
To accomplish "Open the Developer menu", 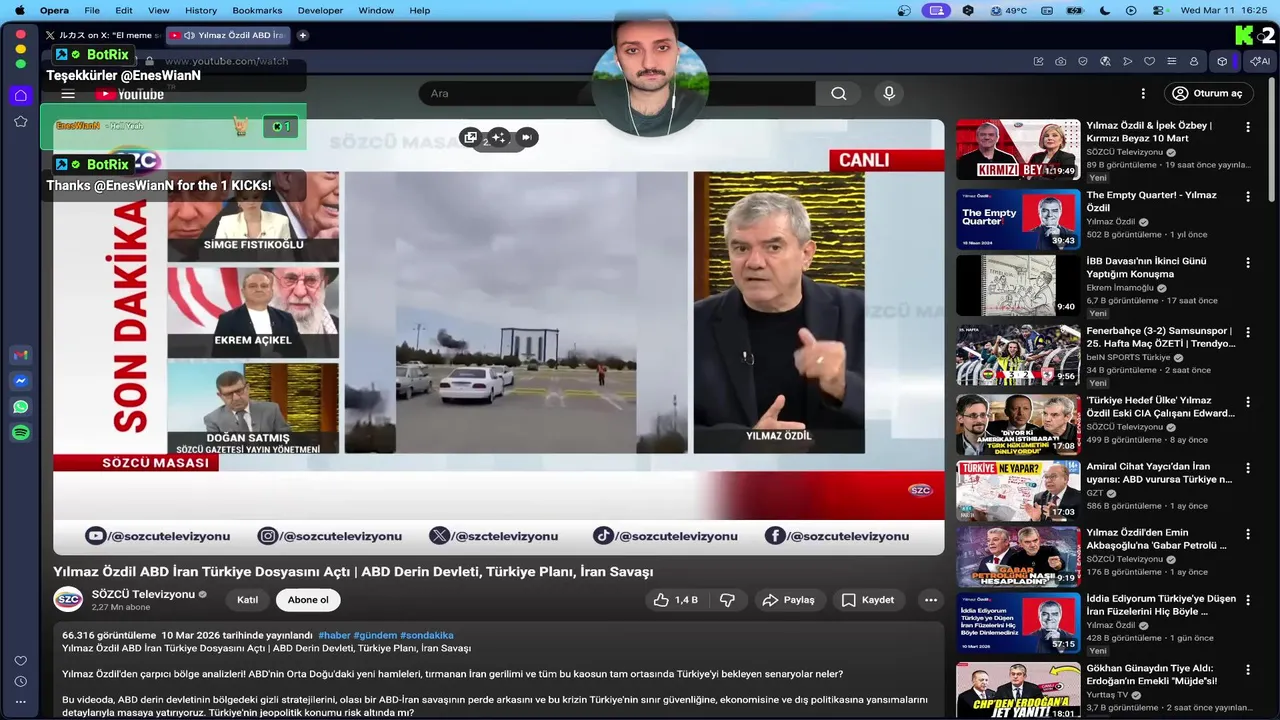I will [x=320, y=10].
